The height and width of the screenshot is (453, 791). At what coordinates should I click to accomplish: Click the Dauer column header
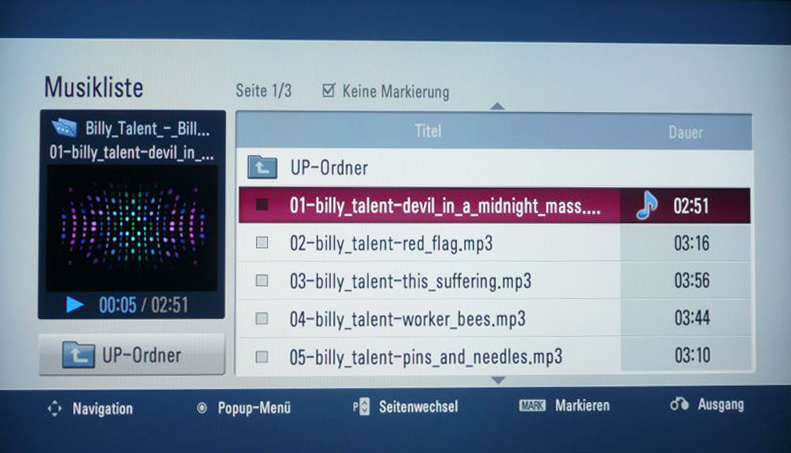click(x=686, y=132)
